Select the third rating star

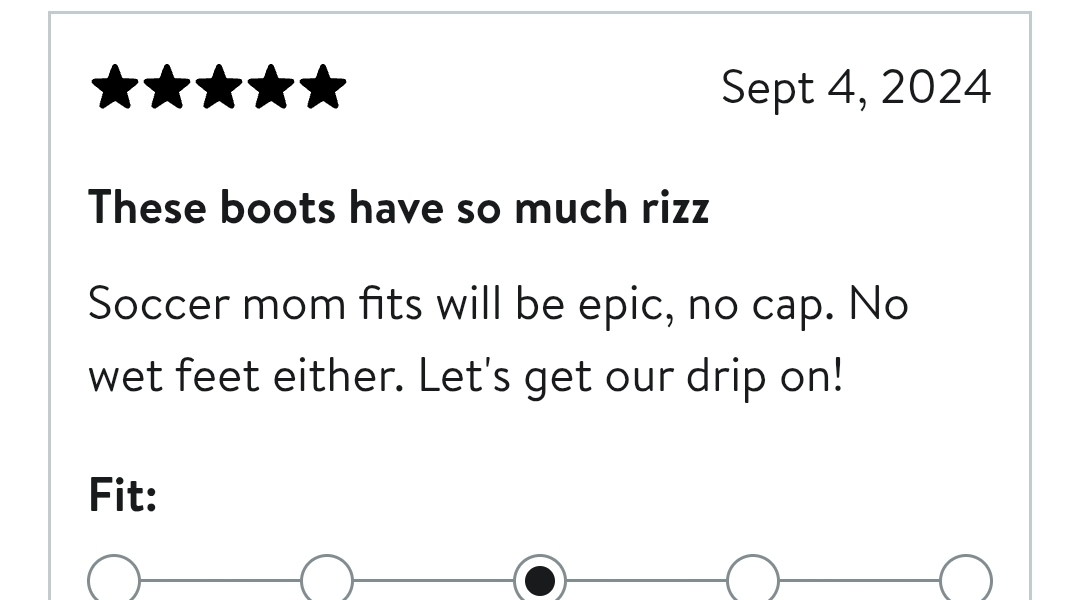[219, 88]
